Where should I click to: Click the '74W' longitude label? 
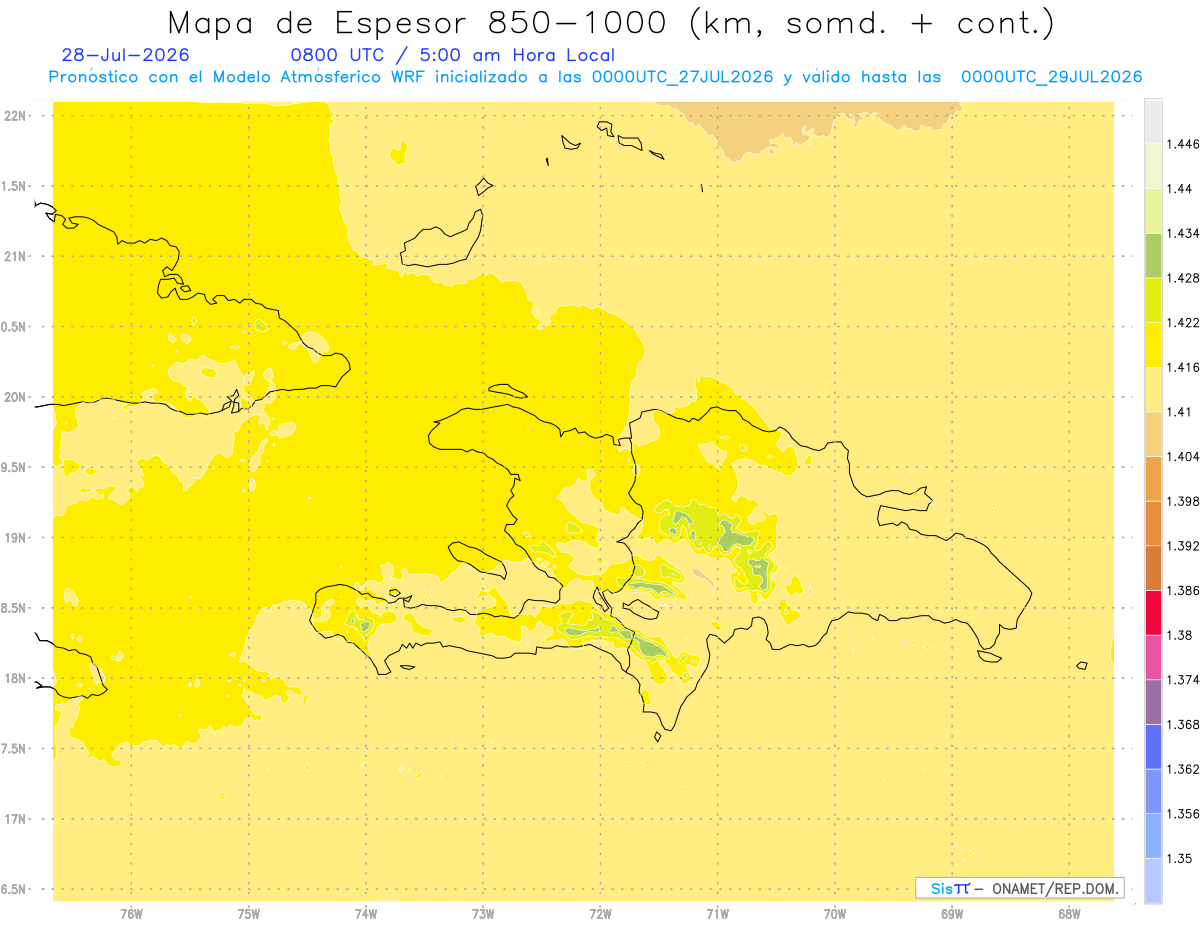coord(366,914)
